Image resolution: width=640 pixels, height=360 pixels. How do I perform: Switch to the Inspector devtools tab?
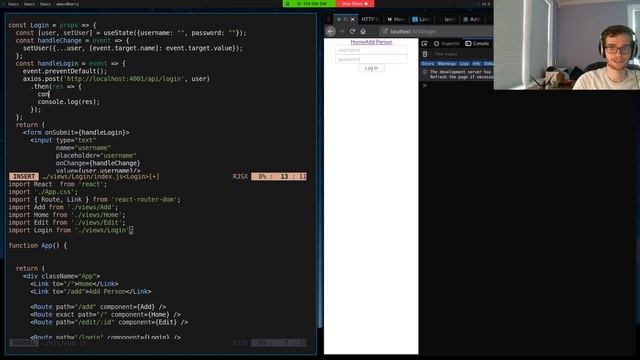(447, 43)
